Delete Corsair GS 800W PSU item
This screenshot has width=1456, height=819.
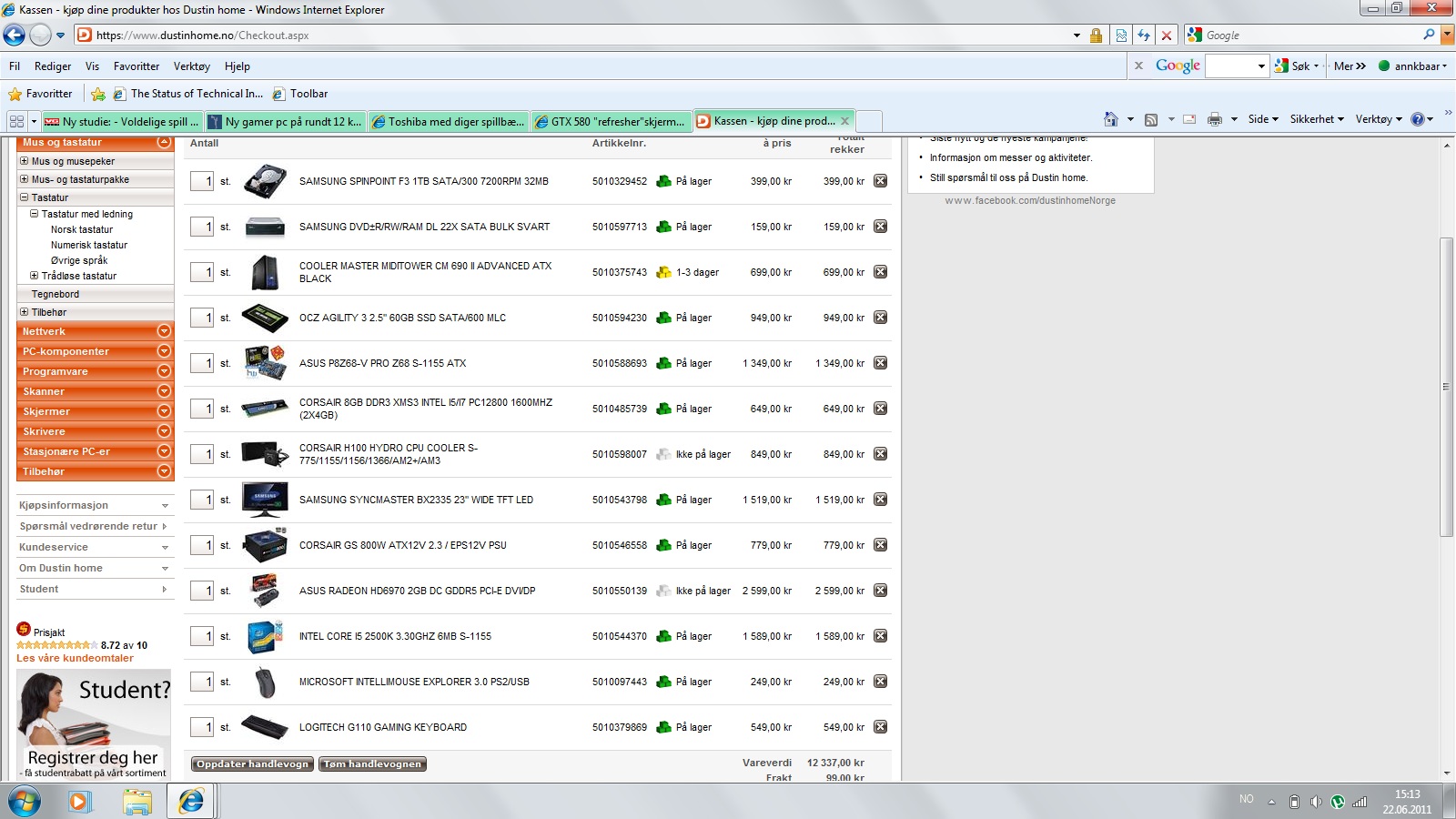click(880, 545)
